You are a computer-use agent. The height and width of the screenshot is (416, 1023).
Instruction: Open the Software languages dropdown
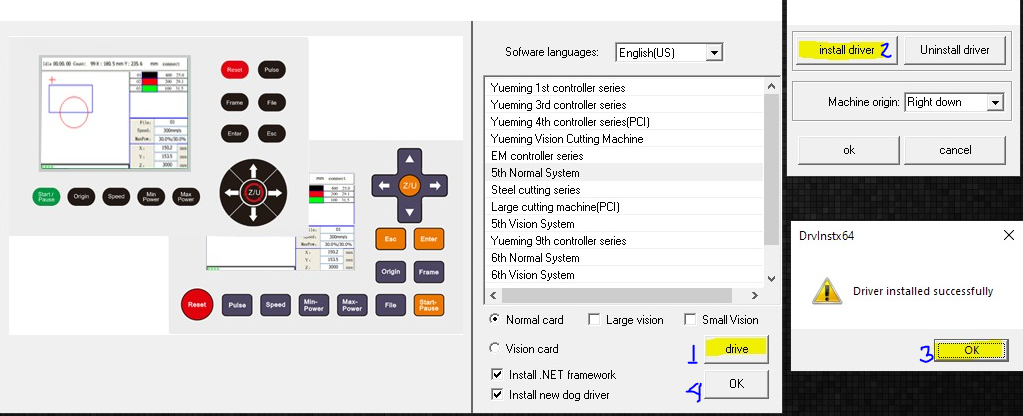[669, 52]
